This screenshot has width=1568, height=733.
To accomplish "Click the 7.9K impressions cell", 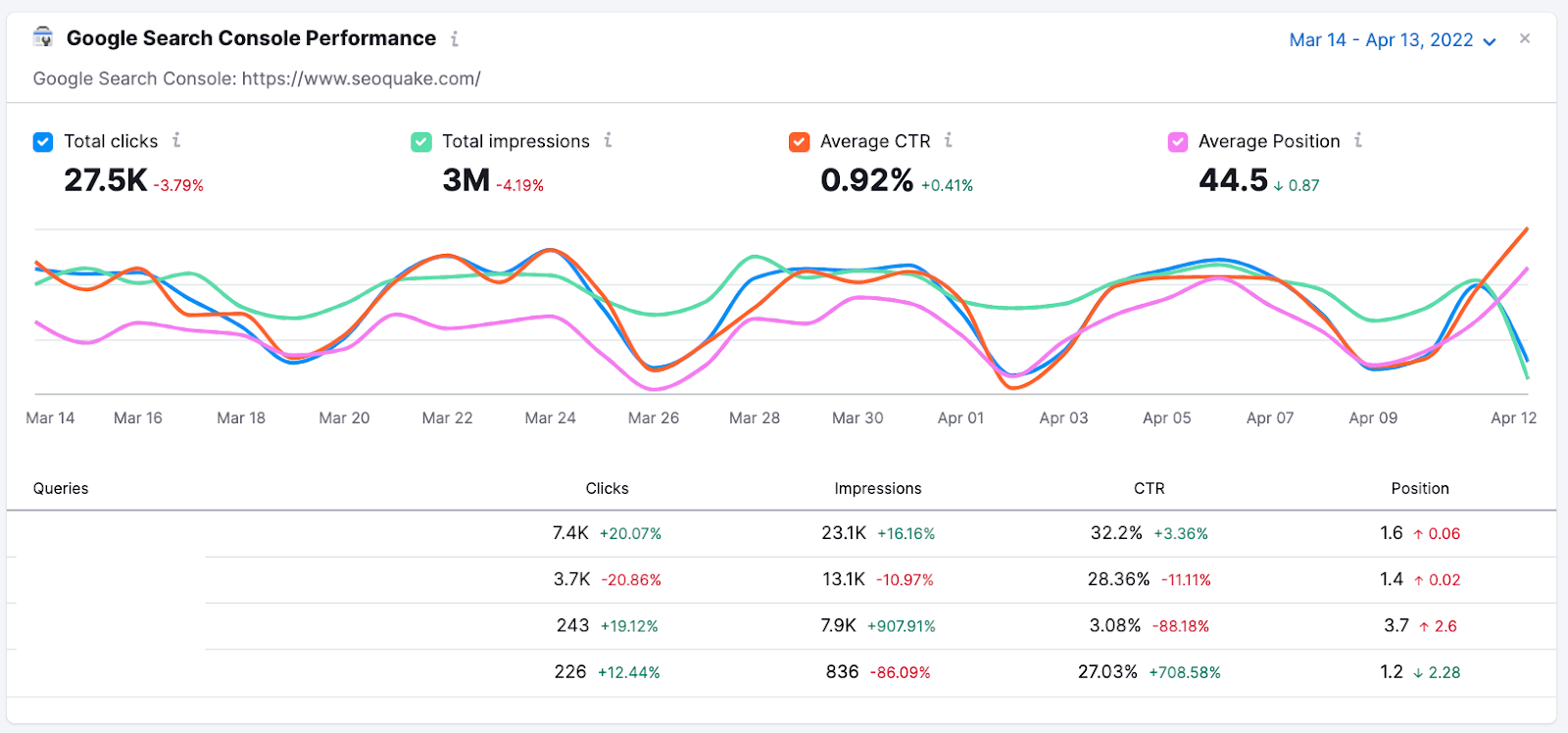I will click(839, 625).
